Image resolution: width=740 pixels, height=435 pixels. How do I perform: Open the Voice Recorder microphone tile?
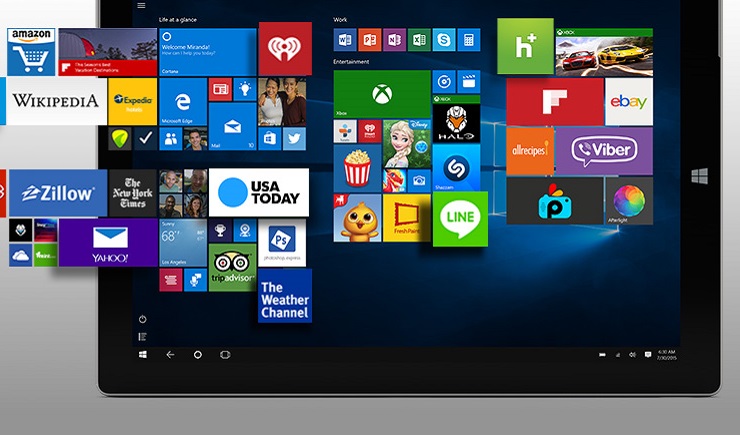pos(195,280)
